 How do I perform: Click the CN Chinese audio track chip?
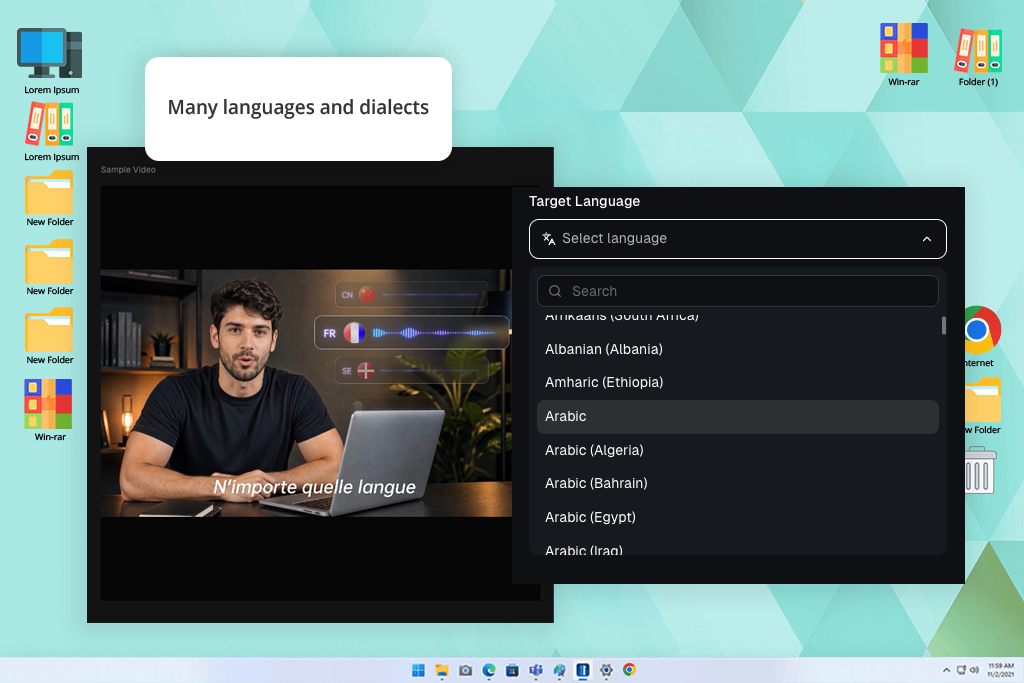tap(412, 294)
